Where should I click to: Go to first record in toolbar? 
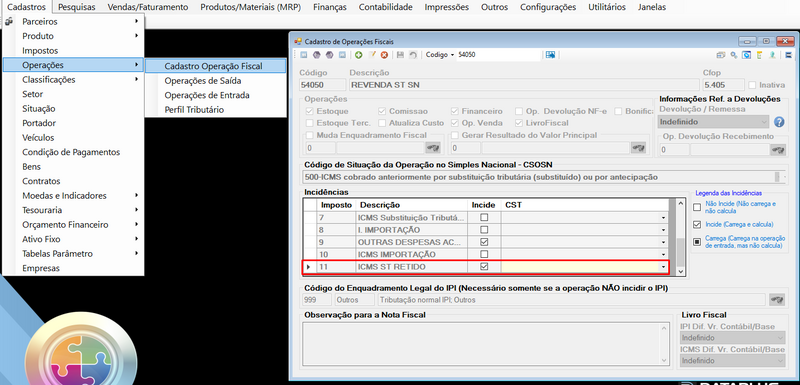304,55
